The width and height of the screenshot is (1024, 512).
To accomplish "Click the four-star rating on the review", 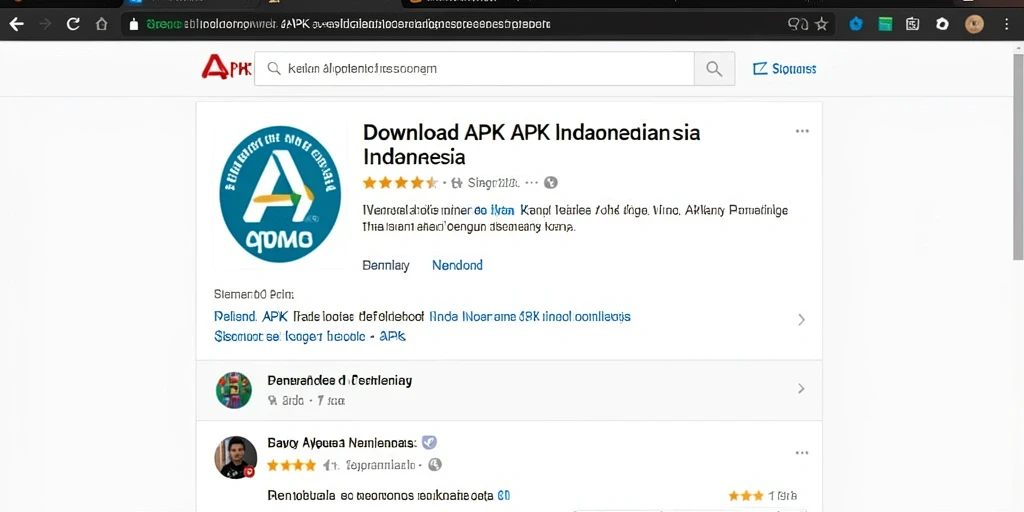I will click(x=291, y=466).
